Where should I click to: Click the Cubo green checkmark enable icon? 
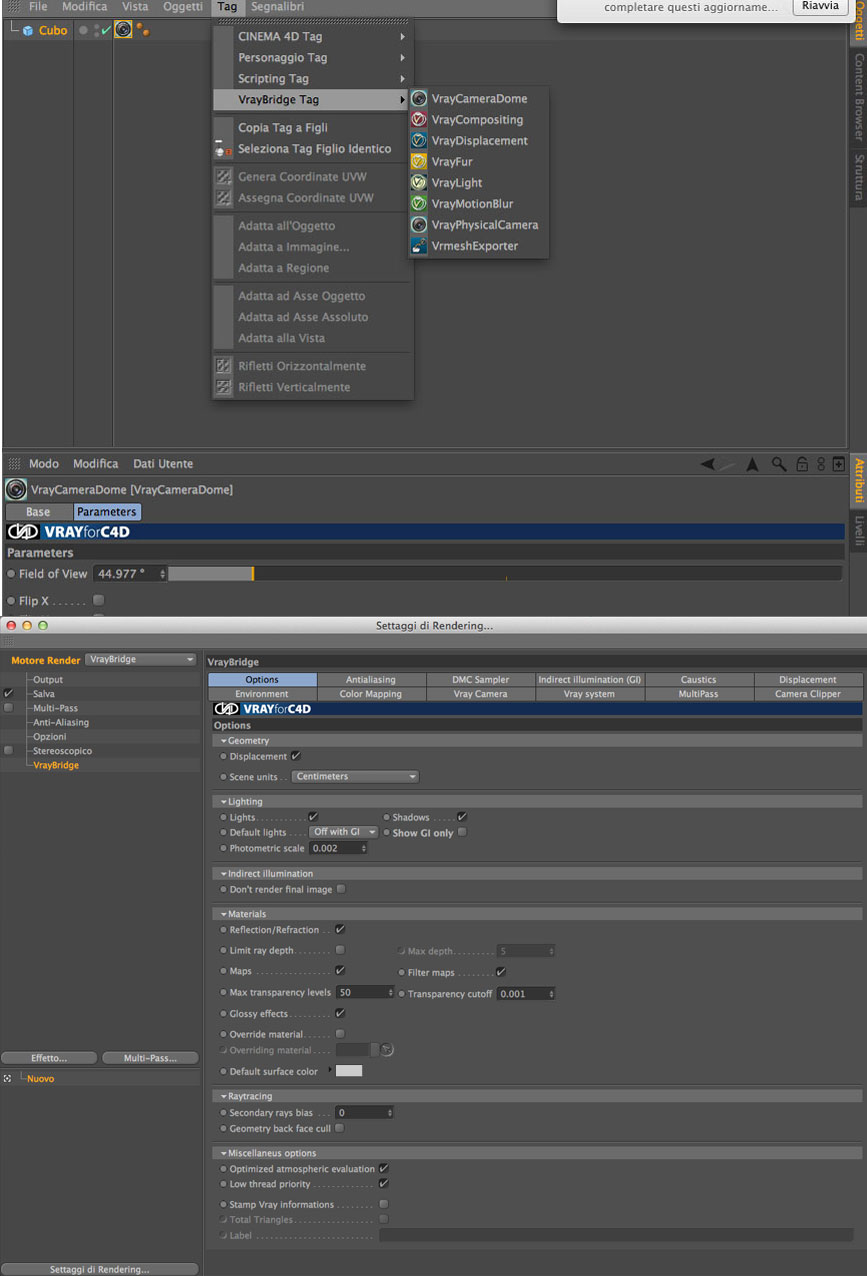[106, 30]
